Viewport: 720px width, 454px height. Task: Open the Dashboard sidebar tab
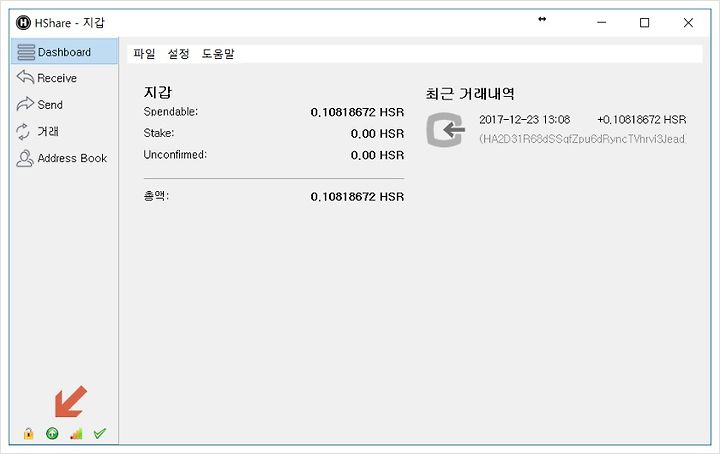point(64,51)
